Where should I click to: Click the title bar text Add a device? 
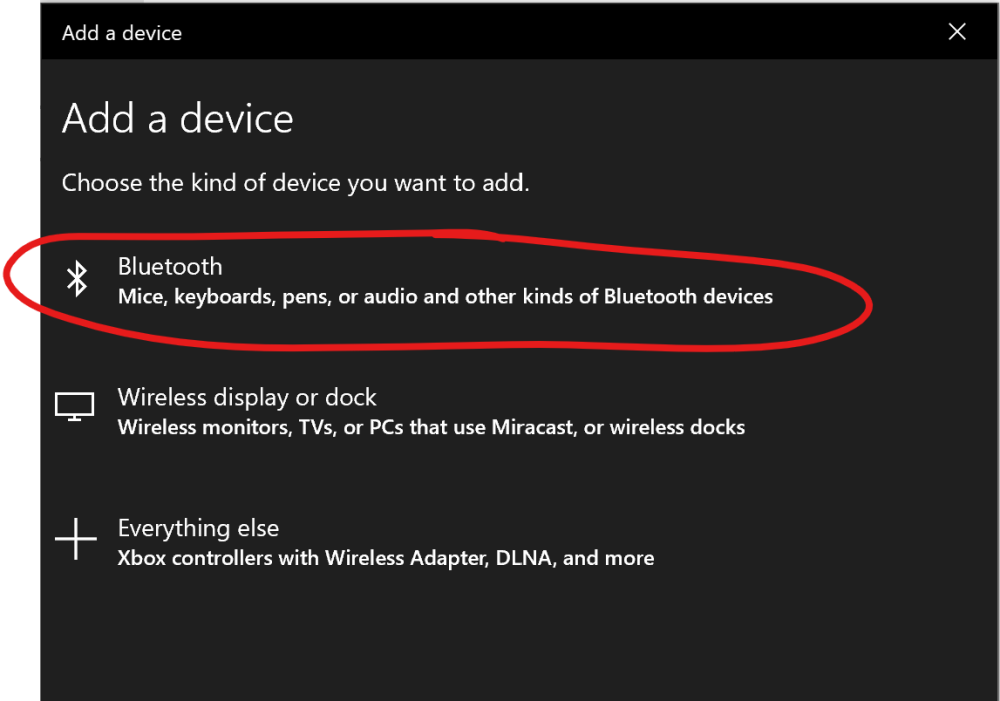tap(122, 33)
